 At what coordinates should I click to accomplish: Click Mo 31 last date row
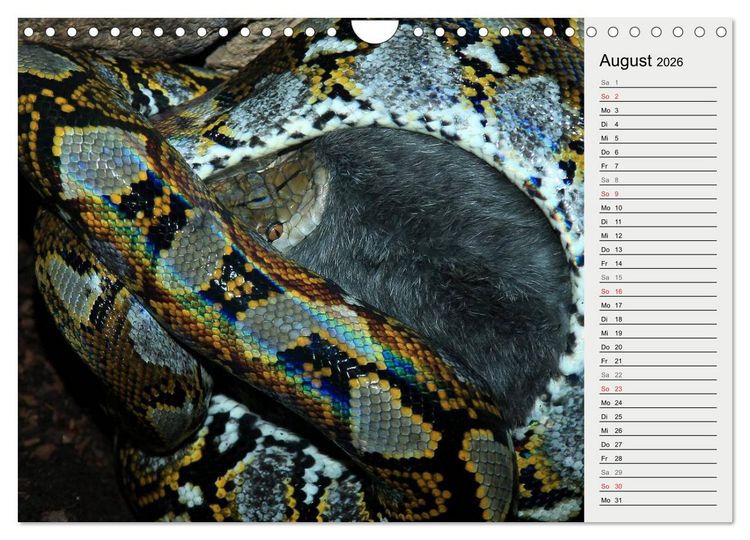tap(658, 500)
